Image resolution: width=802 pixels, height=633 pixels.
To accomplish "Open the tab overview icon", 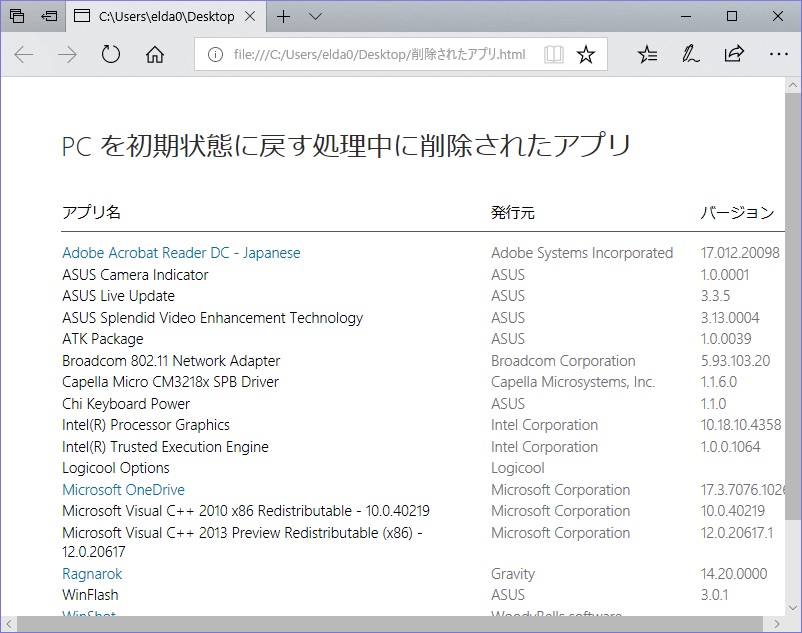I will (x=17, y=16).
